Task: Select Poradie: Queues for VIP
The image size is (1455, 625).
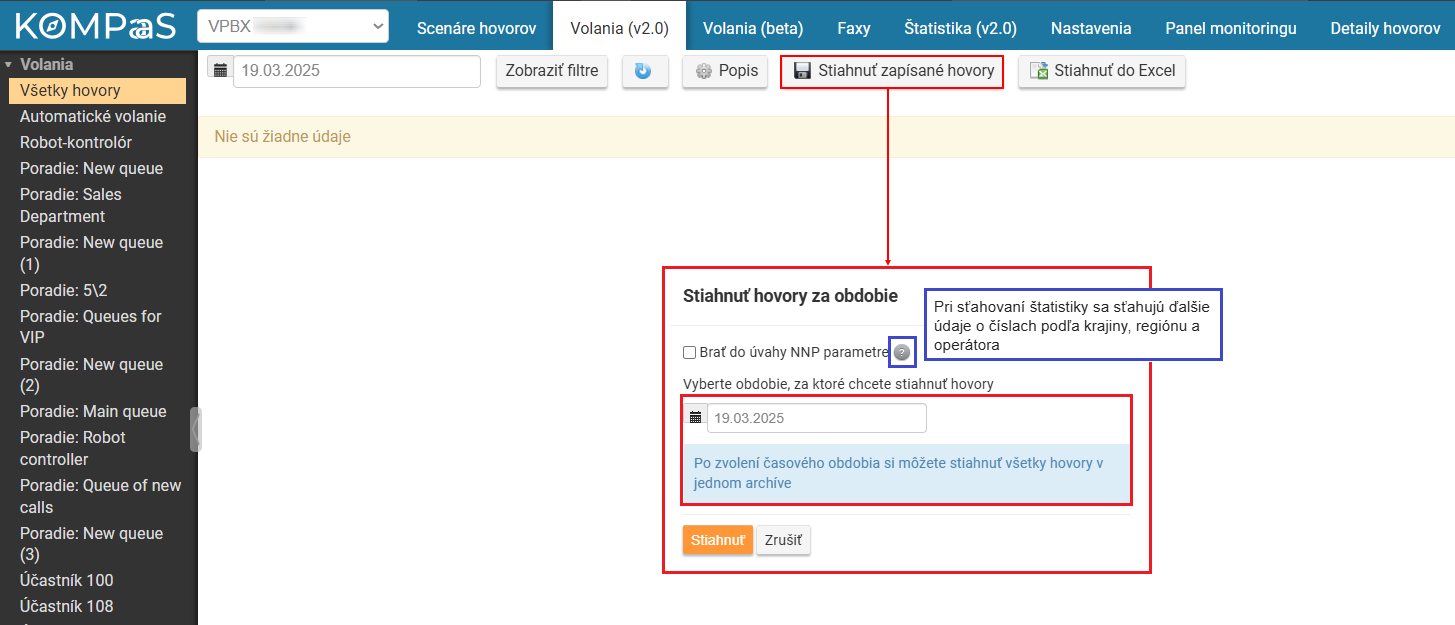Action: point(91,327)
